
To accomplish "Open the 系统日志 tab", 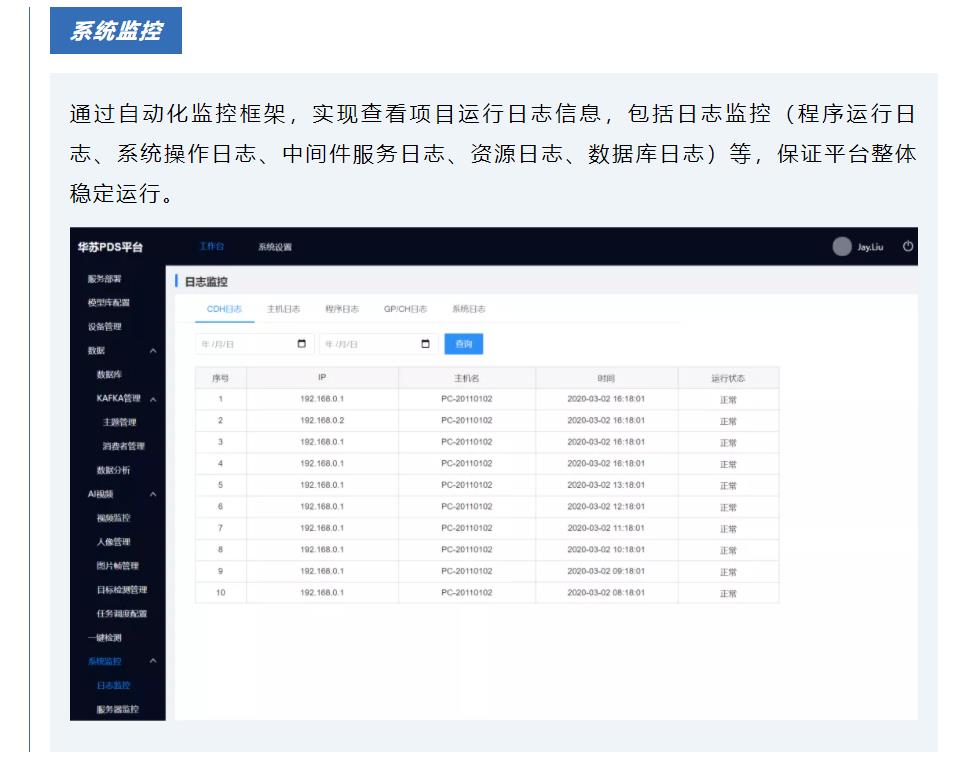I will pyautogui.click(x=468, y=309).
